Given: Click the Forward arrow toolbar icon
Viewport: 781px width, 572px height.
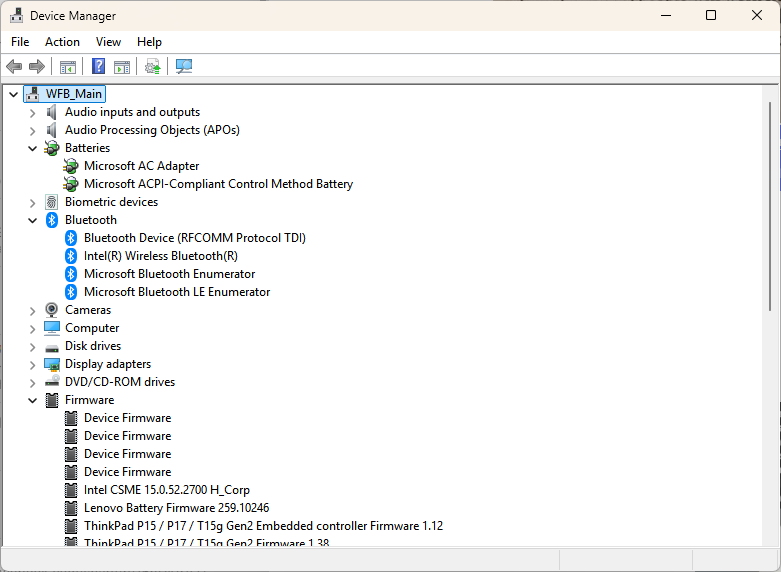Looking at the screenshot, I should [37, 66].
